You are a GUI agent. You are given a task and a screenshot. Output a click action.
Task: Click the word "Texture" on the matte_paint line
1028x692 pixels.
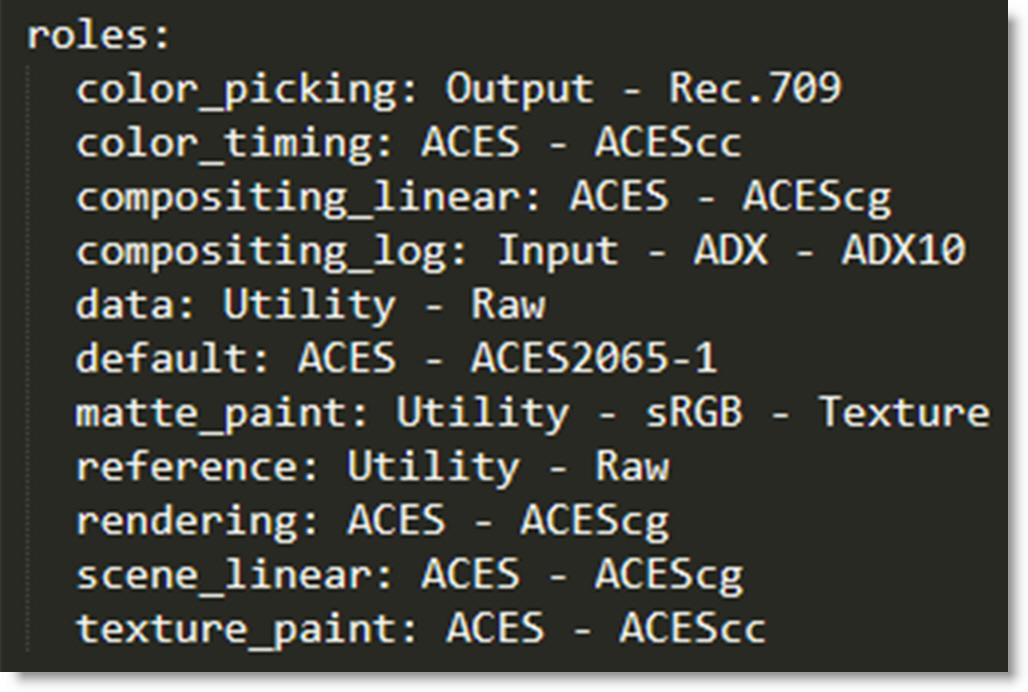click(904, 413)
